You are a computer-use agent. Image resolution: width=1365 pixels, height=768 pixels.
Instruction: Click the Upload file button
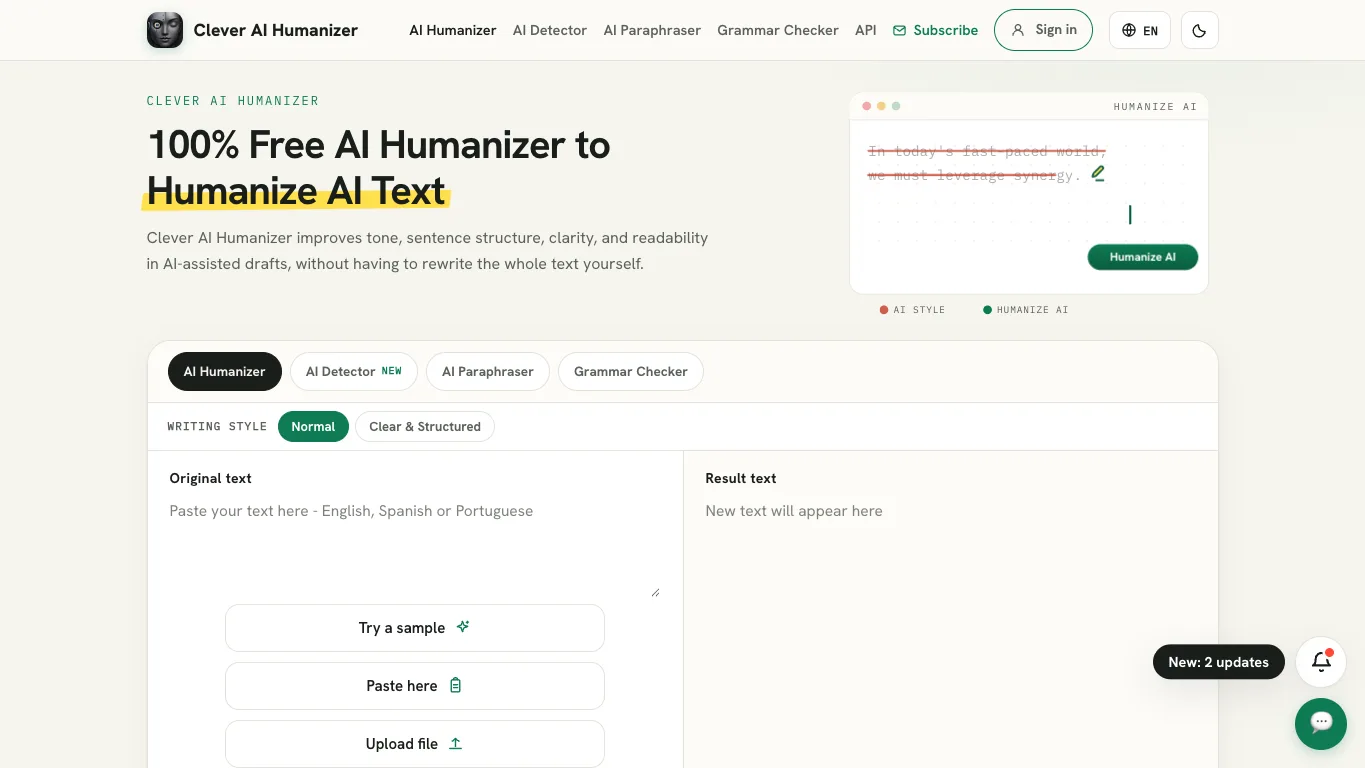415,744
